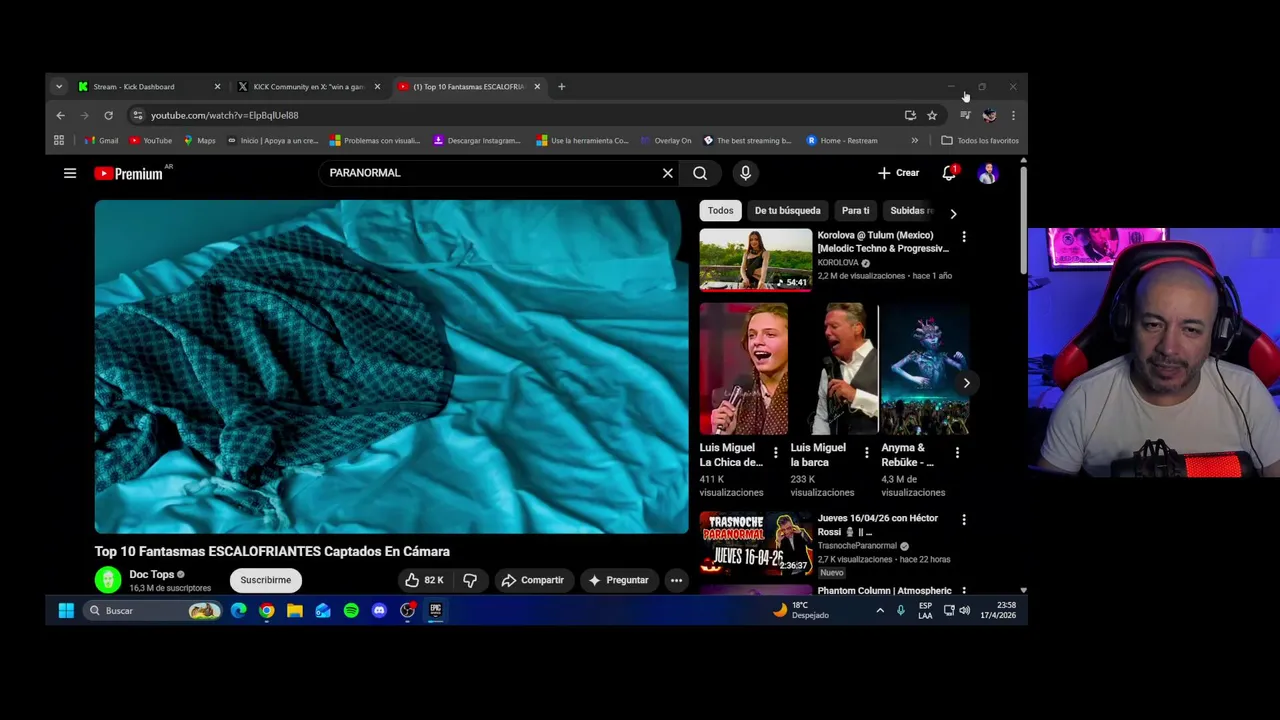Switch to KICK Community en X tab
Screen dimensions: 1280x720
pyautogui.click(x=306, y=87)
